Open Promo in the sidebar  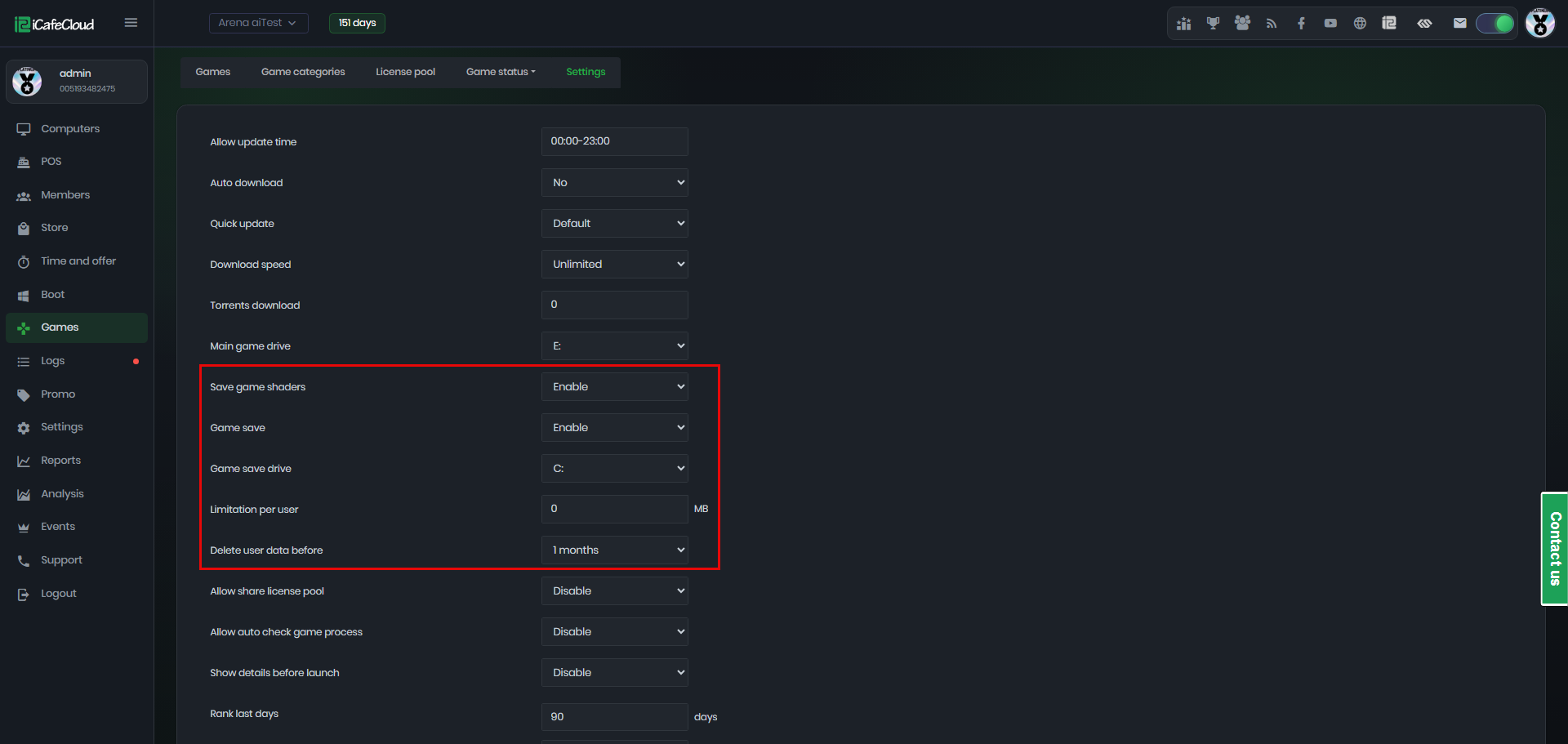[77, 394]
